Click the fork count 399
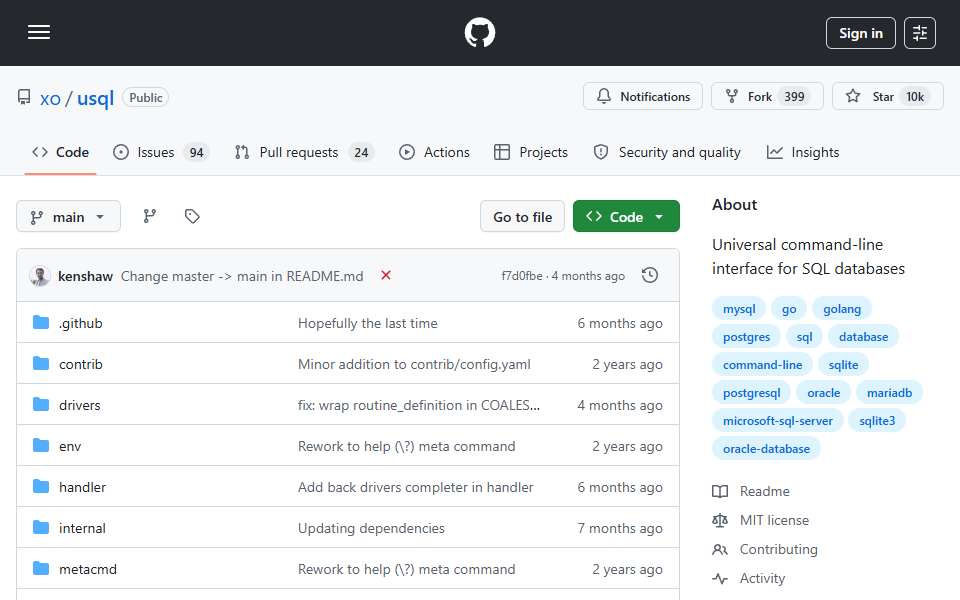960x600 pixels. pos(794,97)
